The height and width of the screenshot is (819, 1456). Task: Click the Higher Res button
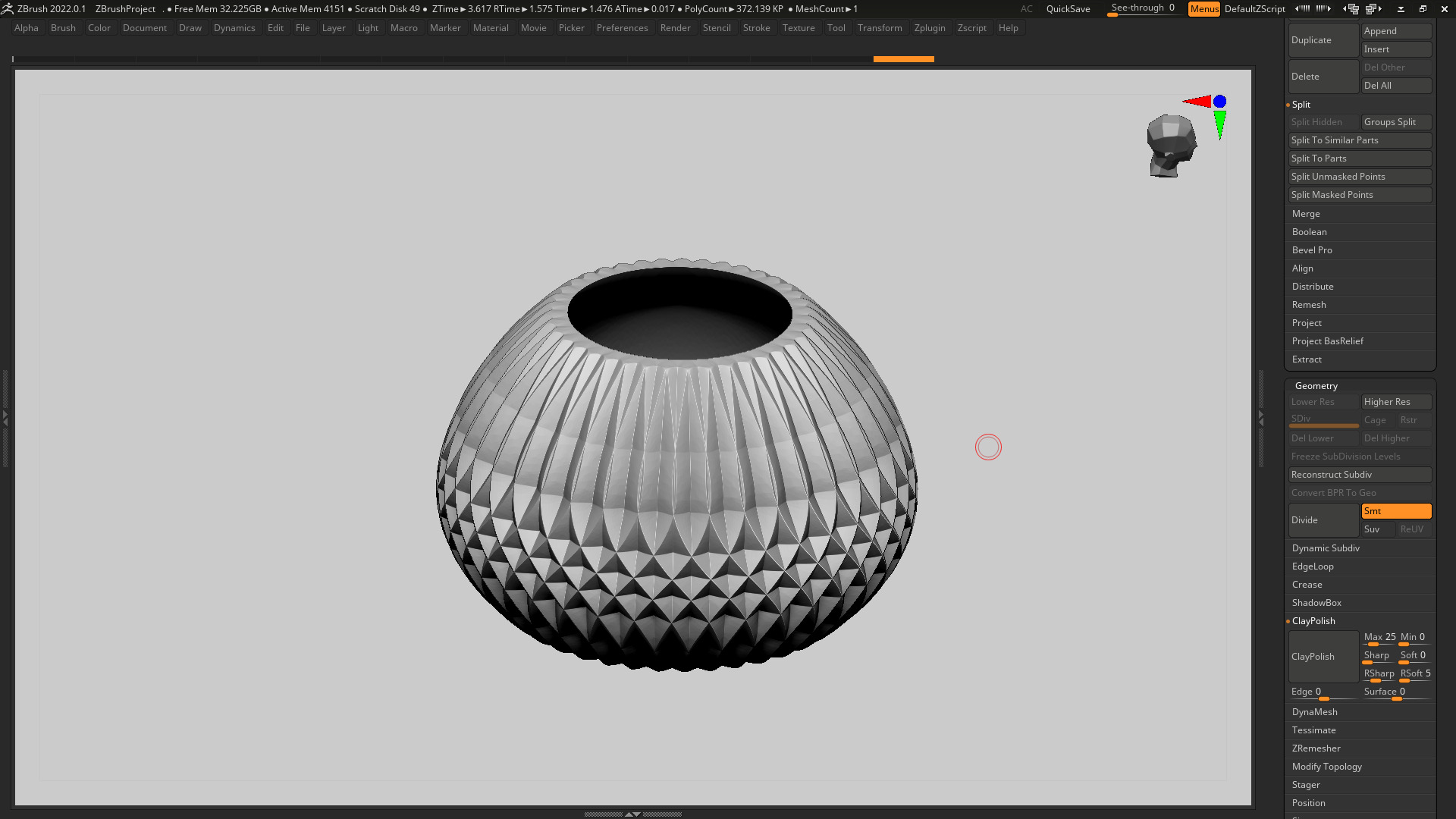[1396, 402]
